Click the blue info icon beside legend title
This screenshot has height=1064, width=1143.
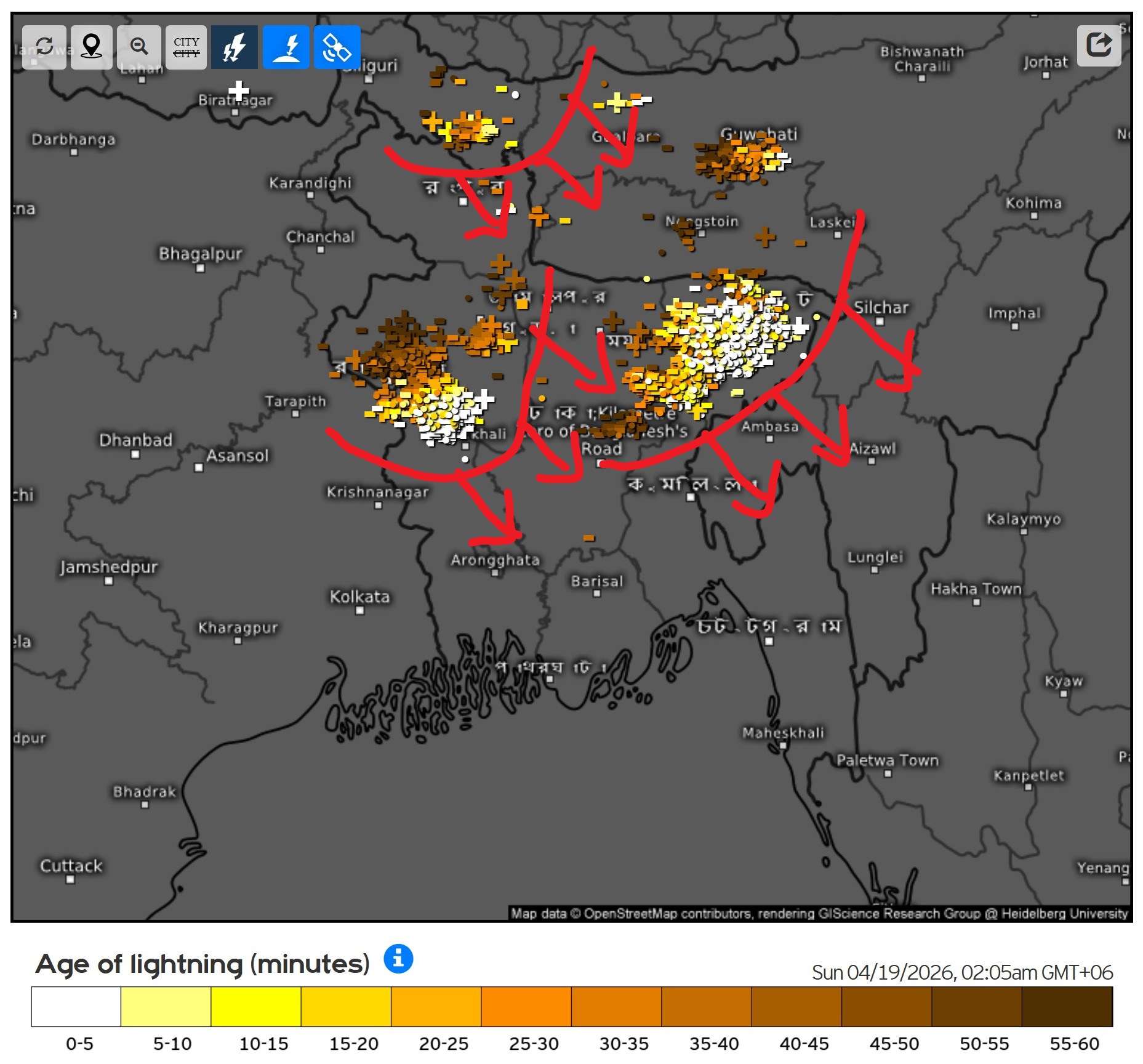[398, 959]
